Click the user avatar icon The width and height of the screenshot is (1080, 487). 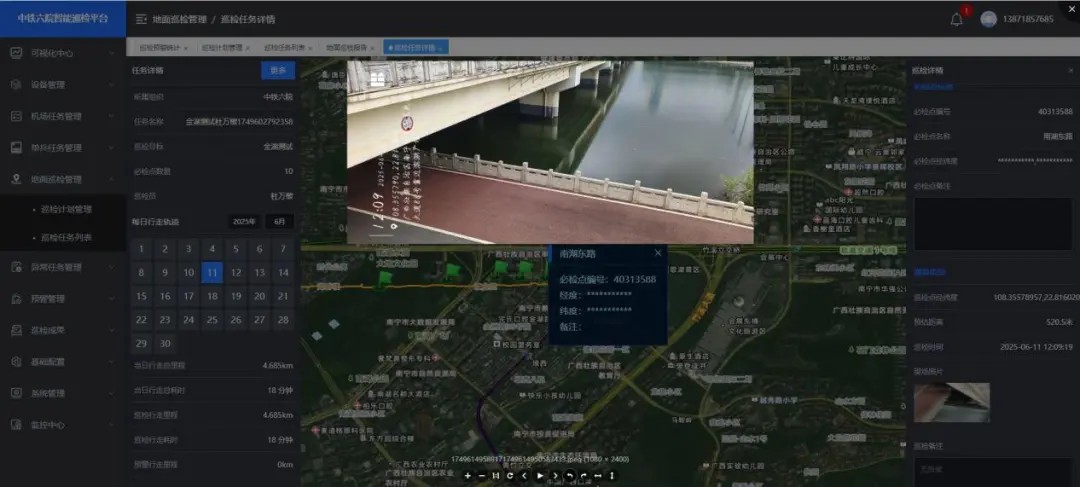(988, 19)
